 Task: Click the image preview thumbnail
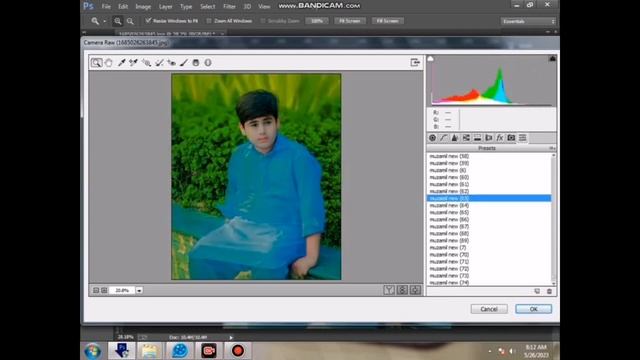click(x=256, y=177)
